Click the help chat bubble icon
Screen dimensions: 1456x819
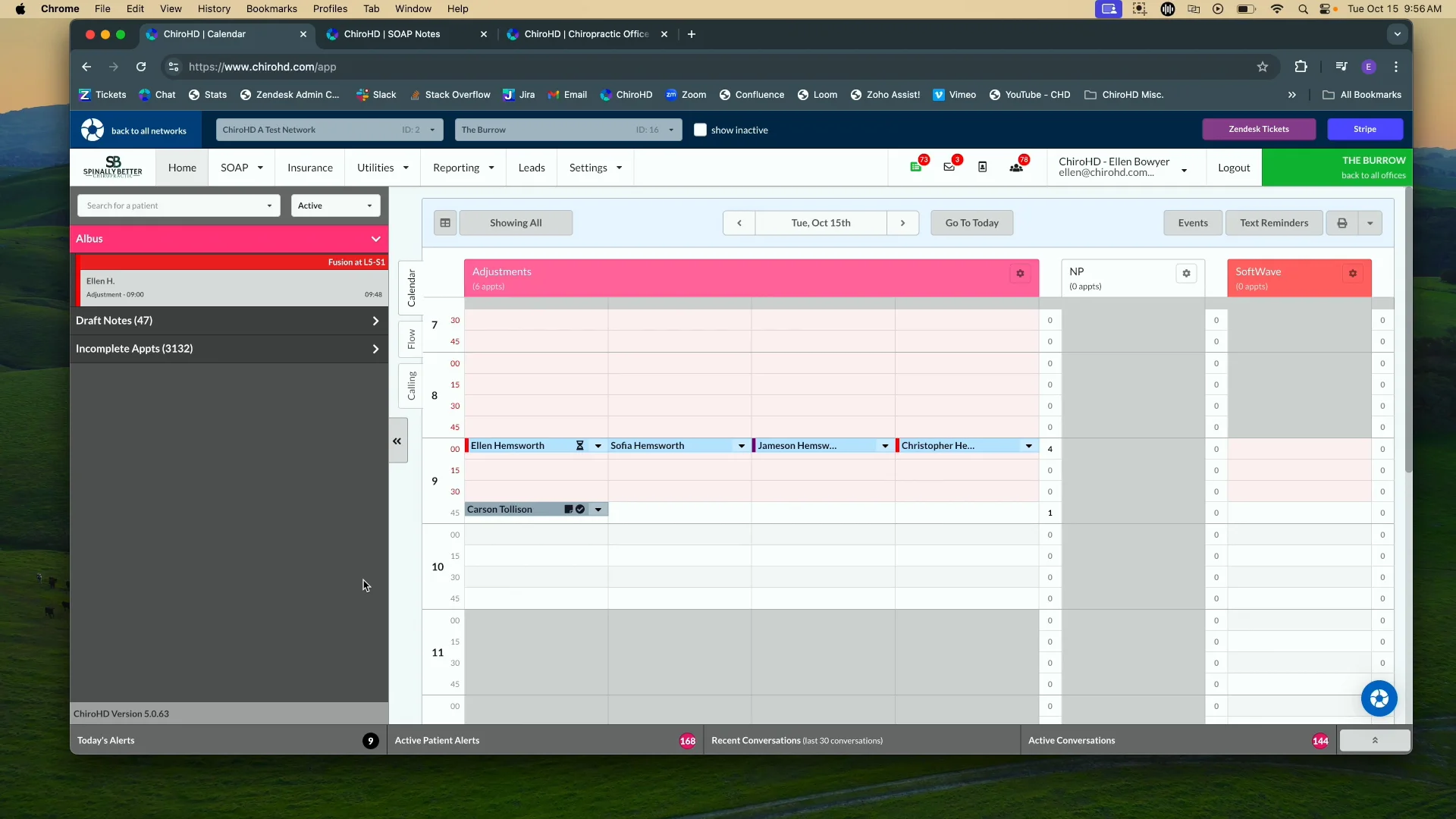[x=1379, y=698]
